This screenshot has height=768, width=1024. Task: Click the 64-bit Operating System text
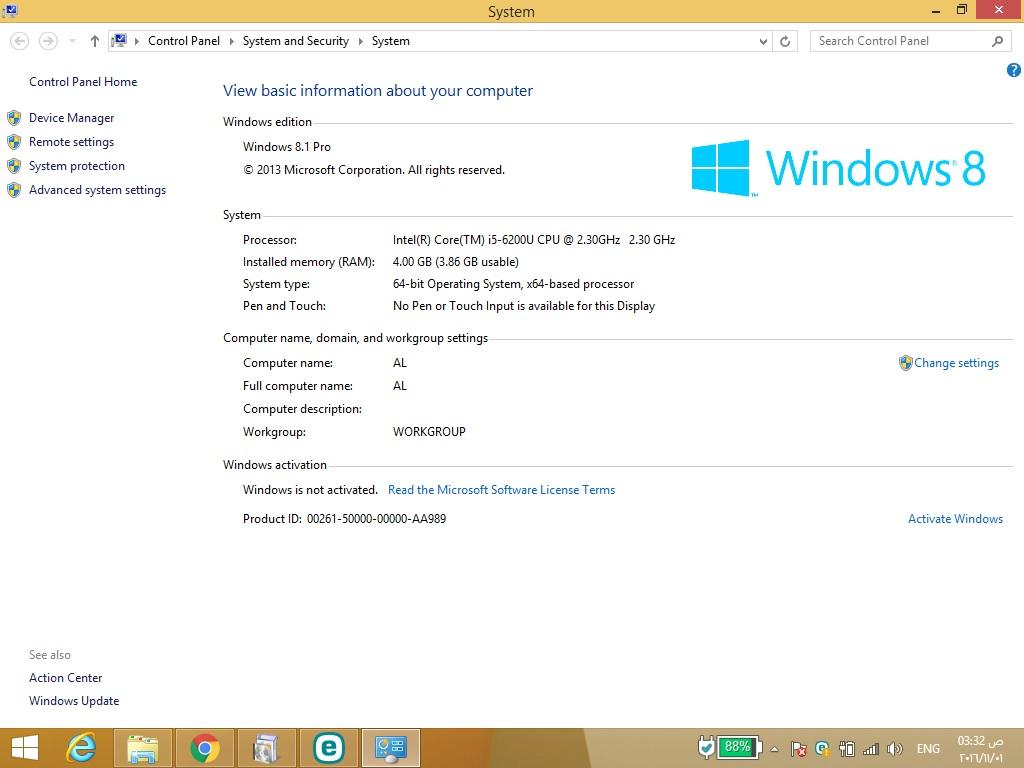[513, 284]
